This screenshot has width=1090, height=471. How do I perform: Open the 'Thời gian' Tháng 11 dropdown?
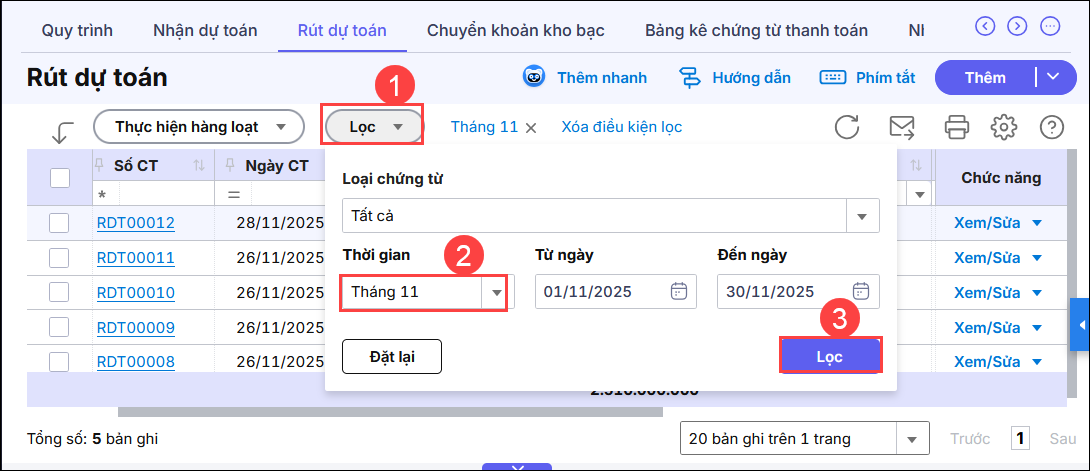[495, 293]
